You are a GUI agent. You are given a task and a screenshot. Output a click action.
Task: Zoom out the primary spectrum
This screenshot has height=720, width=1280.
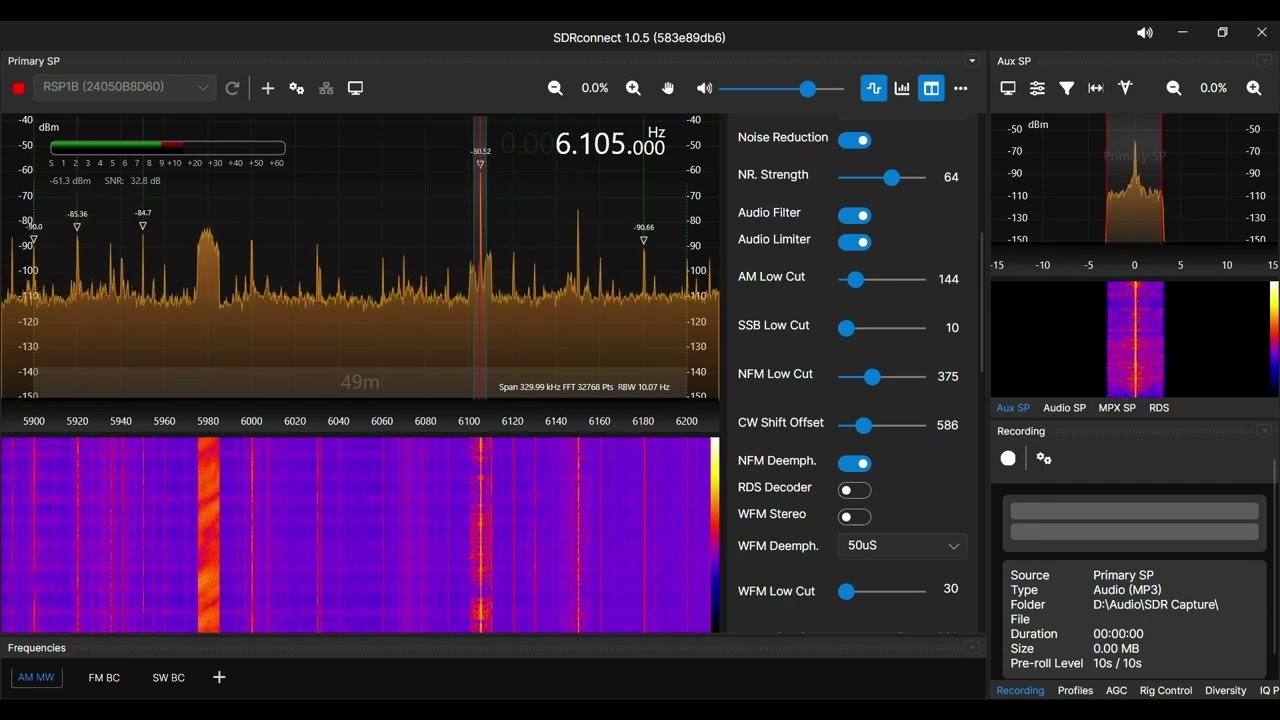555,88
